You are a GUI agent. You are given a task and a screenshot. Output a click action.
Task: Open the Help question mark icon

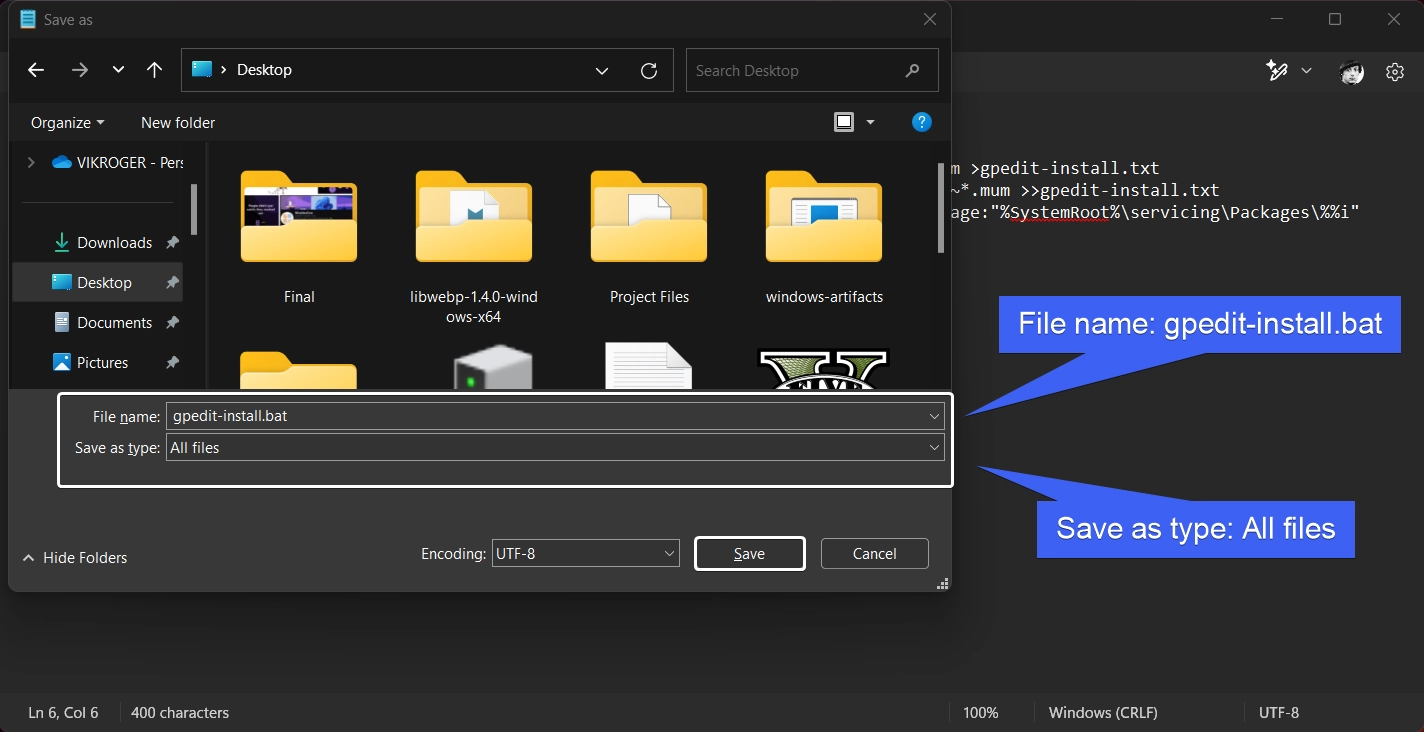coord(922,122)
